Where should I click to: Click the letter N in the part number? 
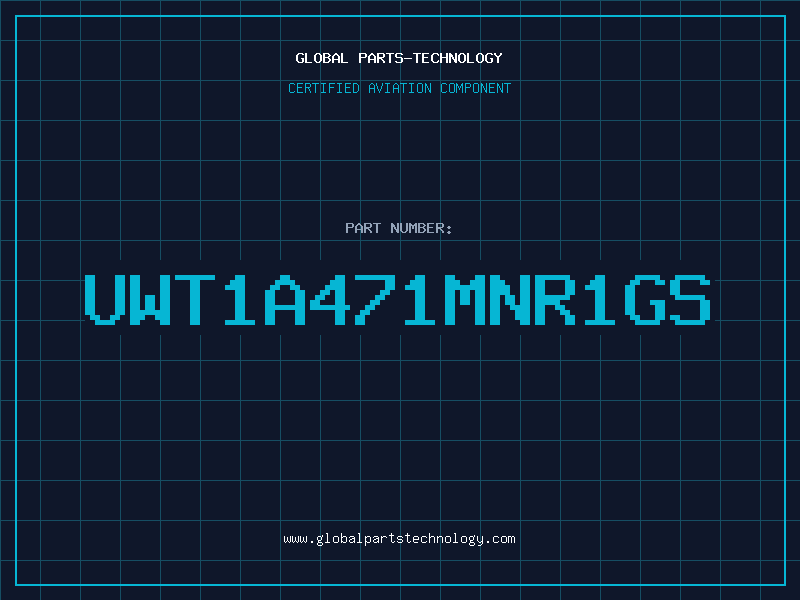510,300
